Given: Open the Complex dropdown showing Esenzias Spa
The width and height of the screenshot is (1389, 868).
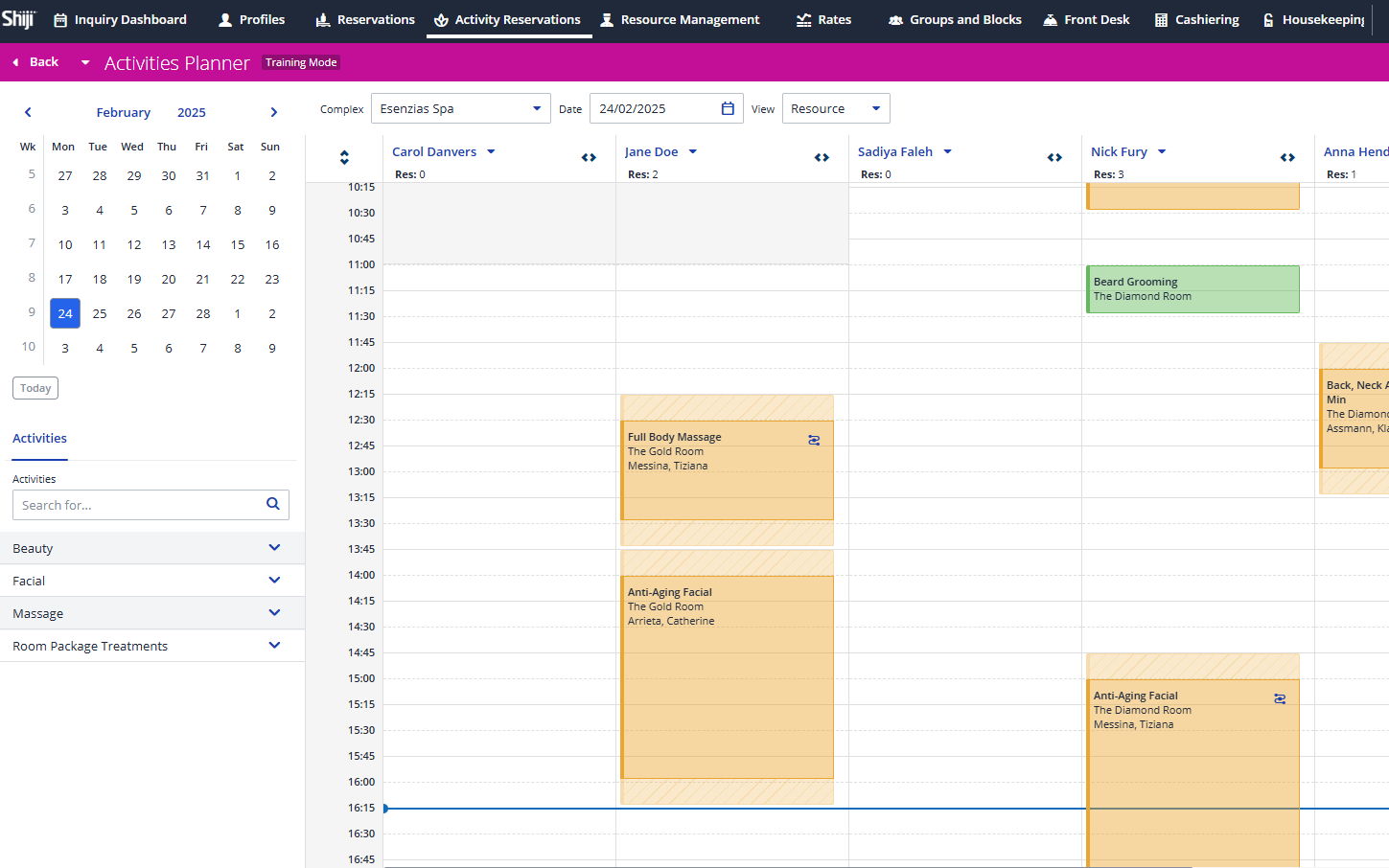Looking at the screenshot, I should coord(461,108).
